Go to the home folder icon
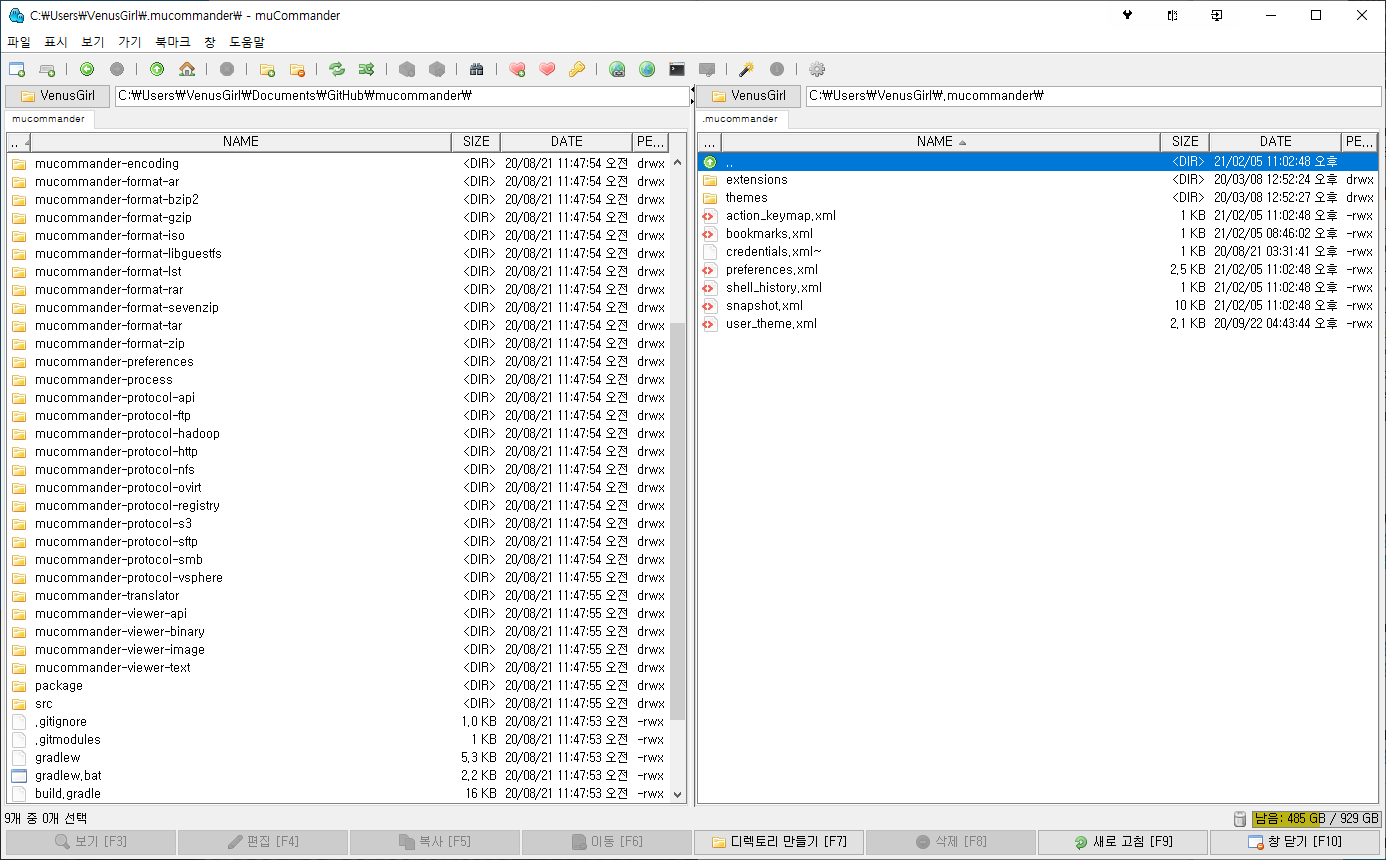Viewport: 1386px width, 860px height. [187, 69]
